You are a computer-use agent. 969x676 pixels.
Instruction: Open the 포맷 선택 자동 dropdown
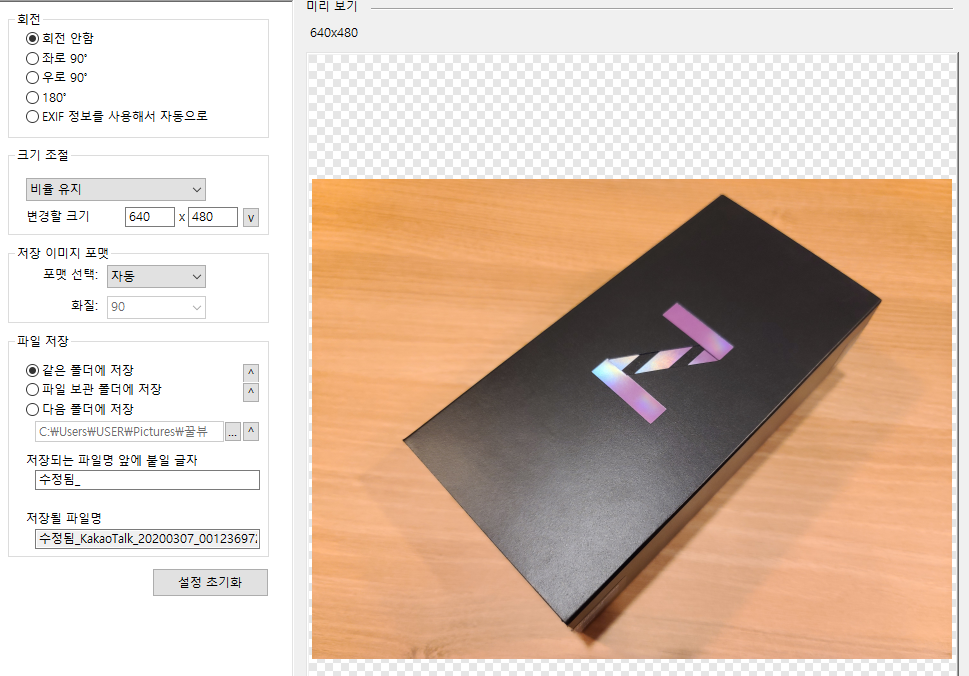[x=156, y=276]
